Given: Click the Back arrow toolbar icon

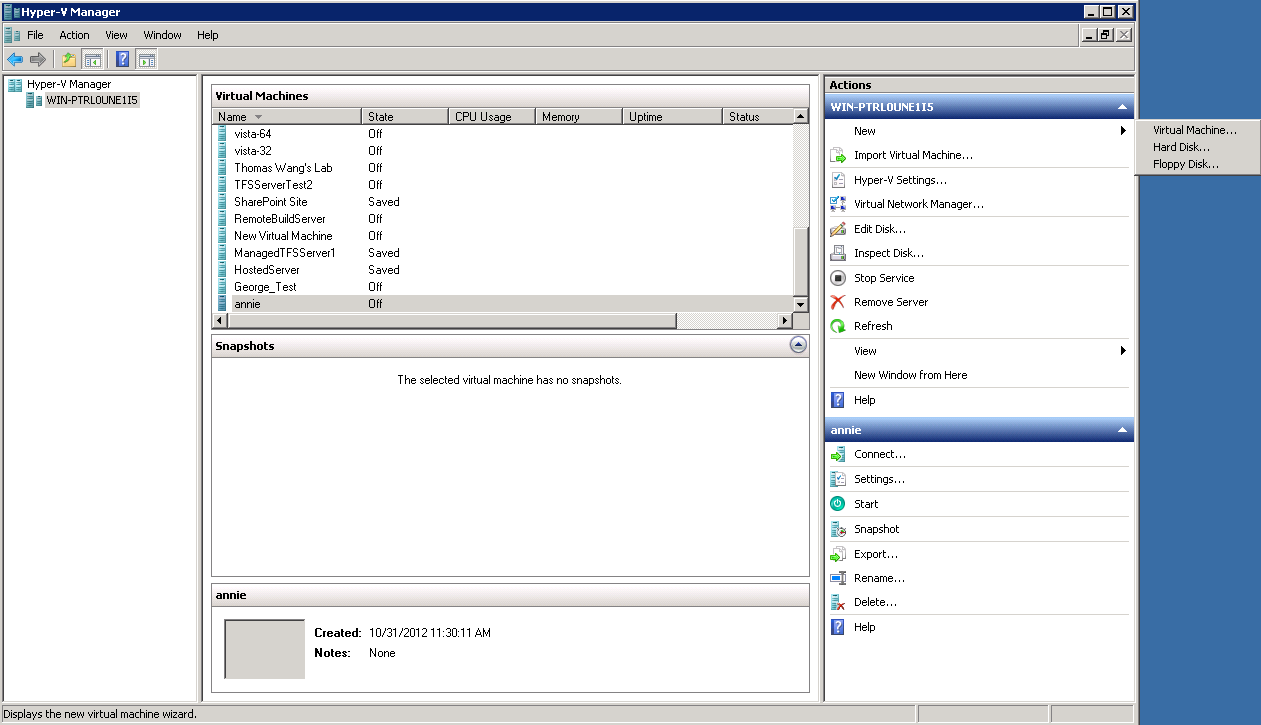Looking at the screenshot, I should 15,59.
